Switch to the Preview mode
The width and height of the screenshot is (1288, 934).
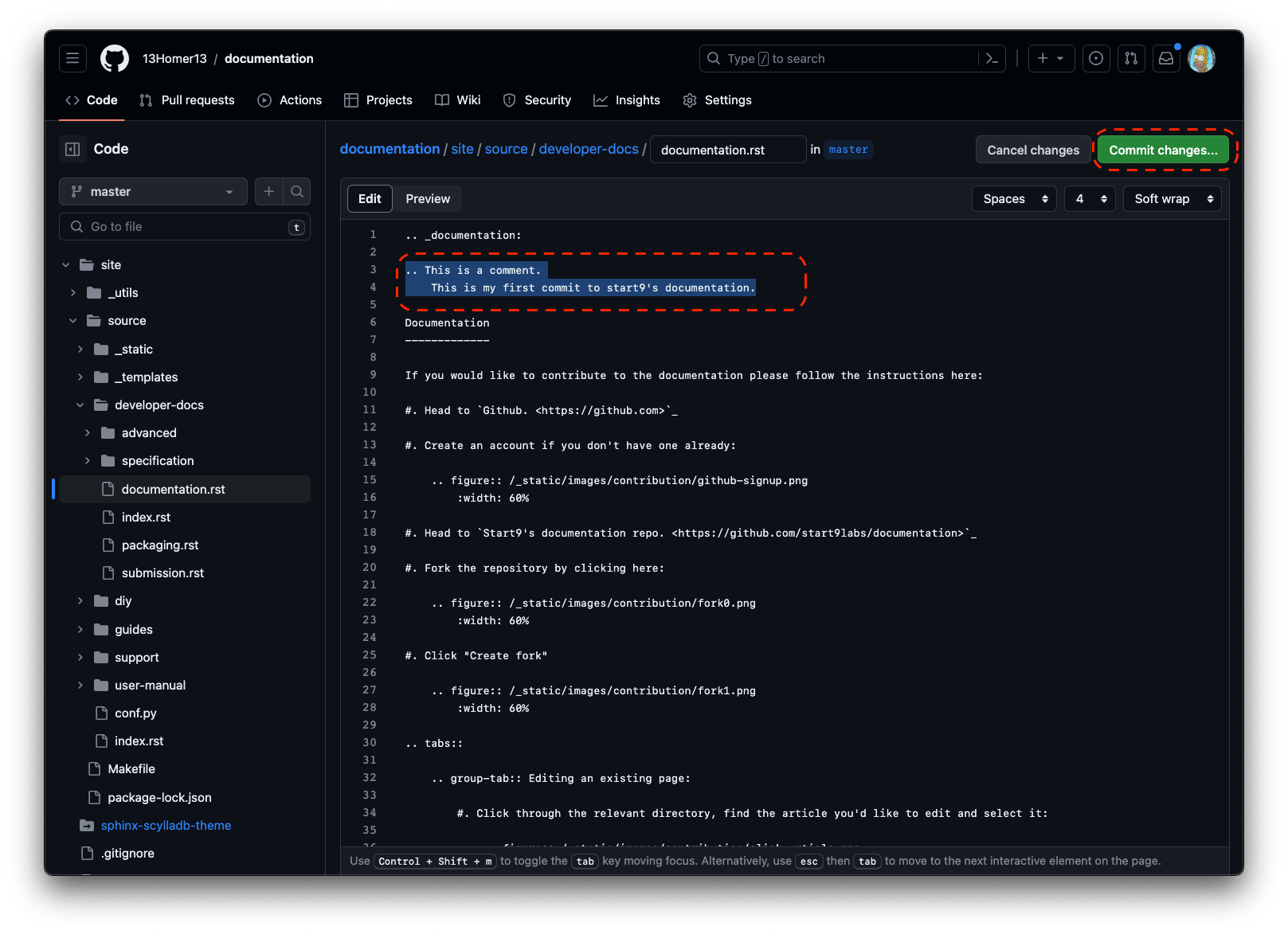428,199
